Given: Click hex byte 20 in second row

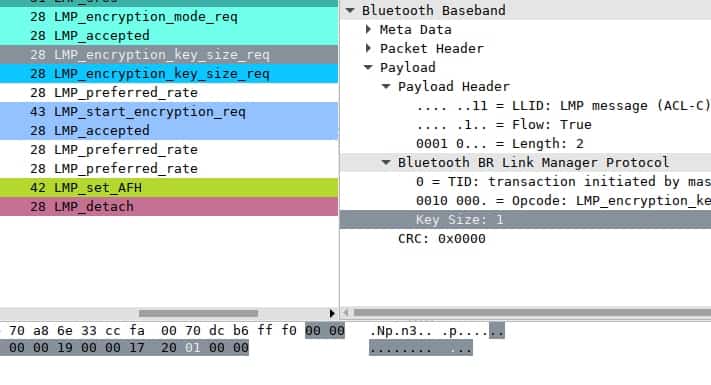Looking at the screenshot, I should (168, 348).
